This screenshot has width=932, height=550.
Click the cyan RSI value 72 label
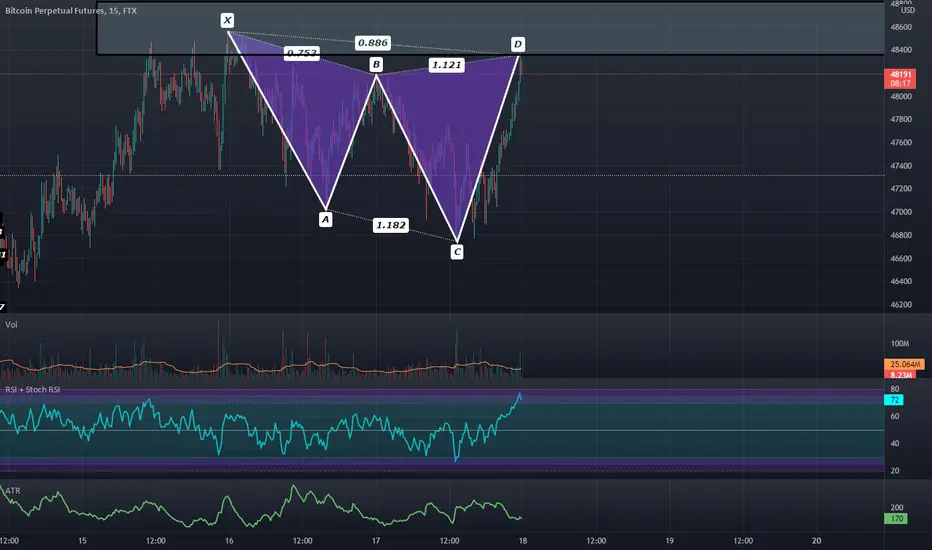[895, 400]
